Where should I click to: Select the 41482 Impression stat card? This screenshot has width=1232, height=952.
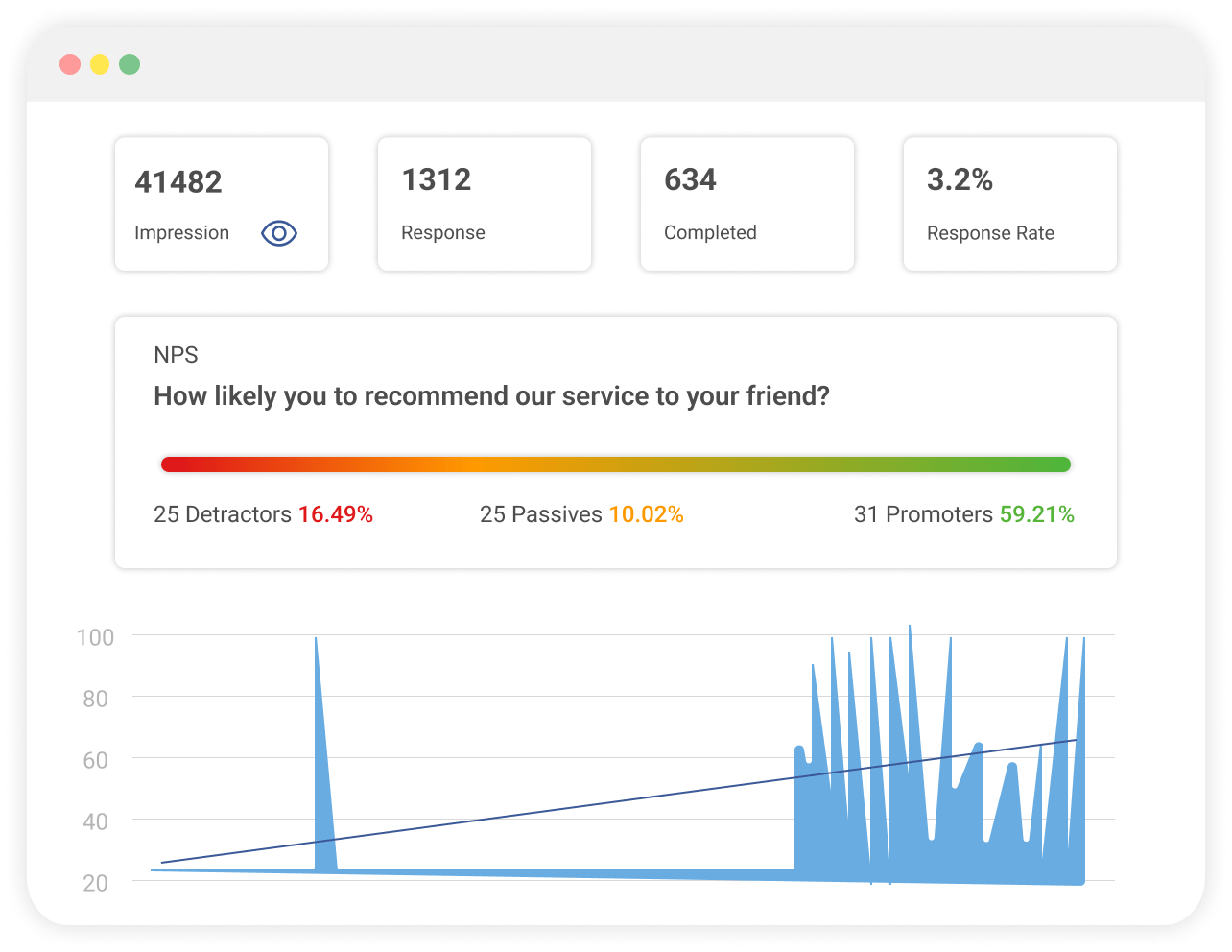coord(221,203)
